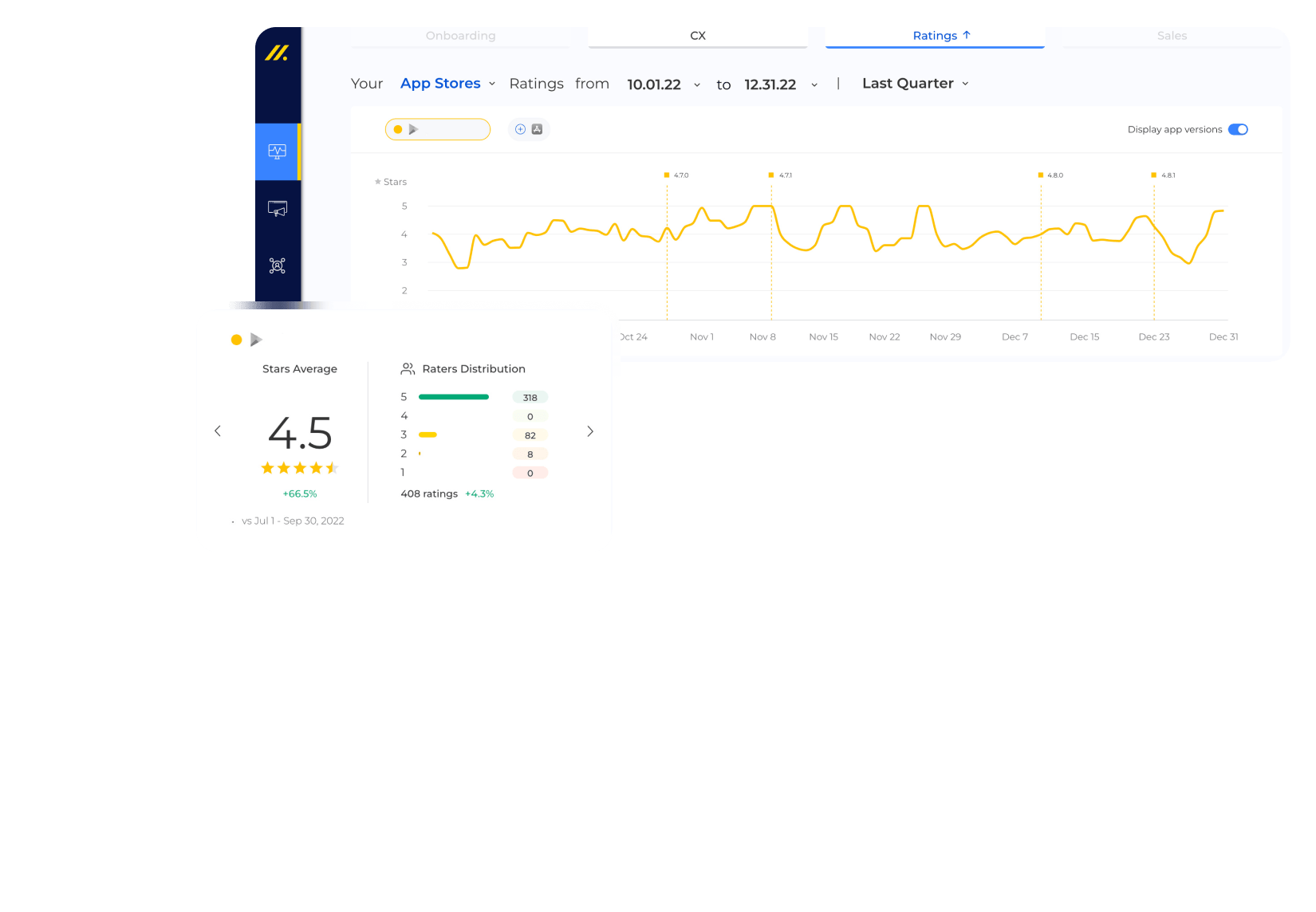Click the upward arrow next to Ratings
Screen dimensions: 1316x912
967,35
